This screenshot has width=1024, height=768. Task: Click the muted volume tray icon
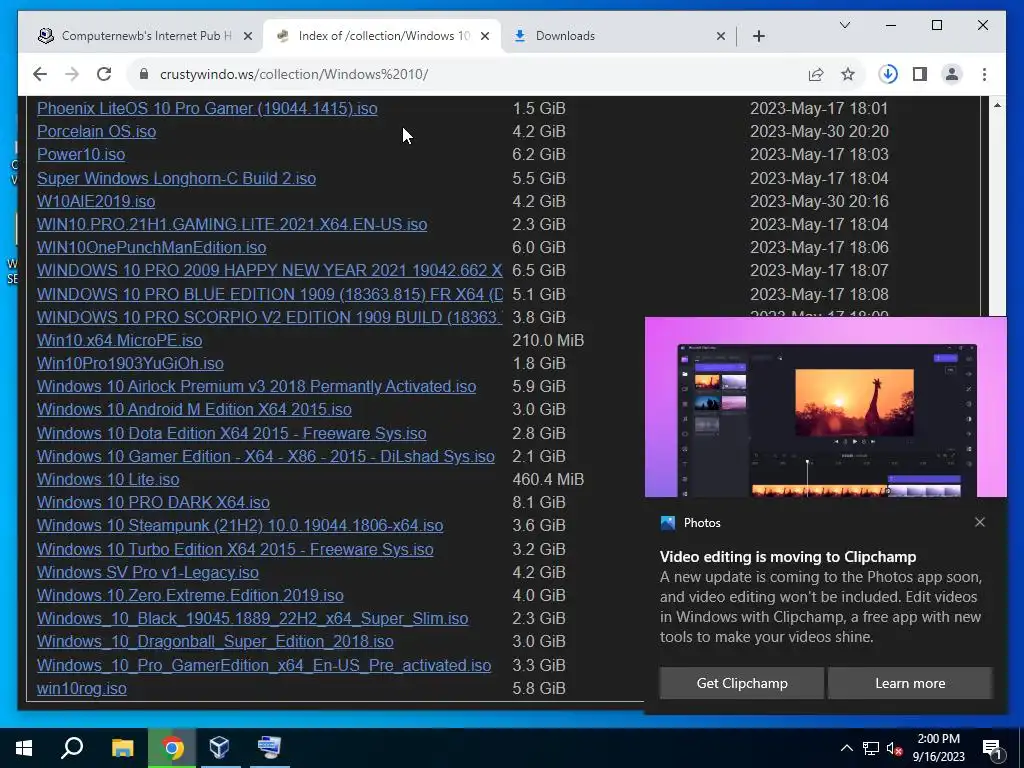[894, 748]
